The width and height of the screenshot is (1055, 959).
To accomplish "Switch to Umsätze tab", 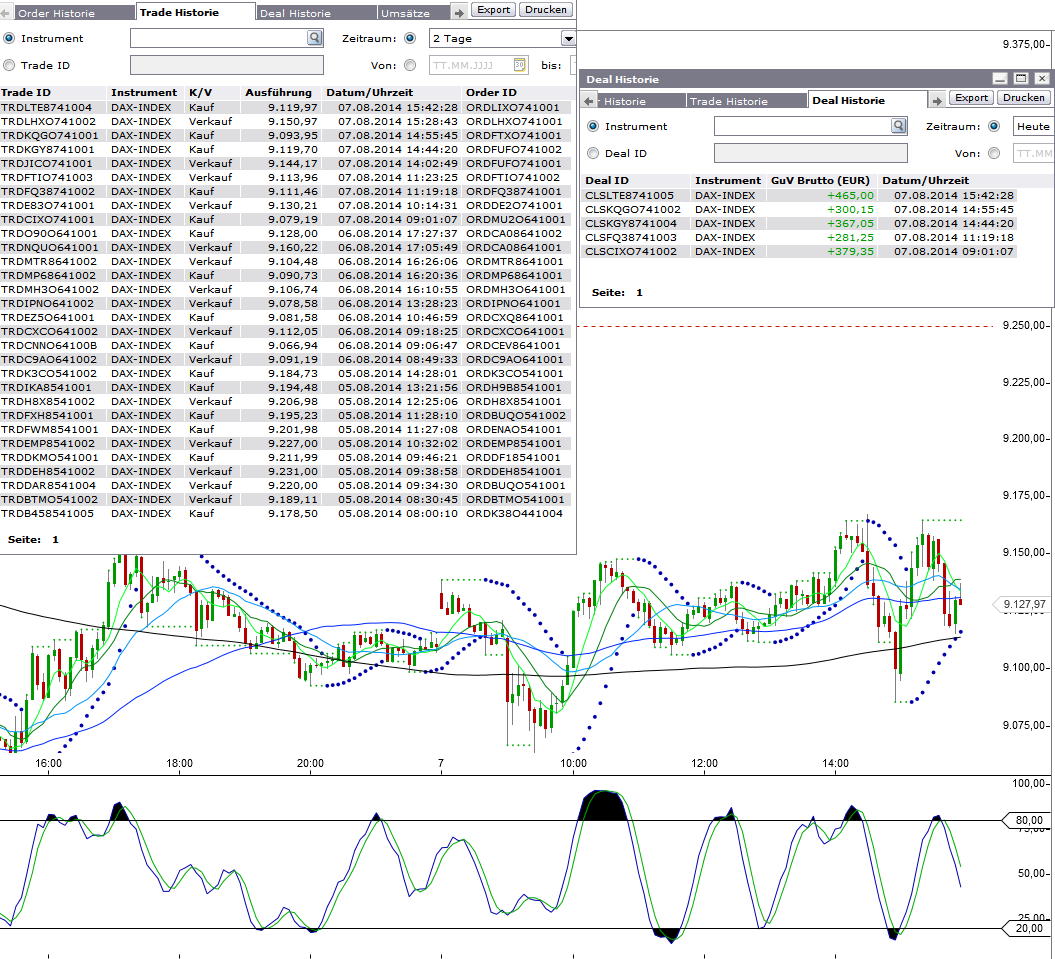I will pos(413,13).
